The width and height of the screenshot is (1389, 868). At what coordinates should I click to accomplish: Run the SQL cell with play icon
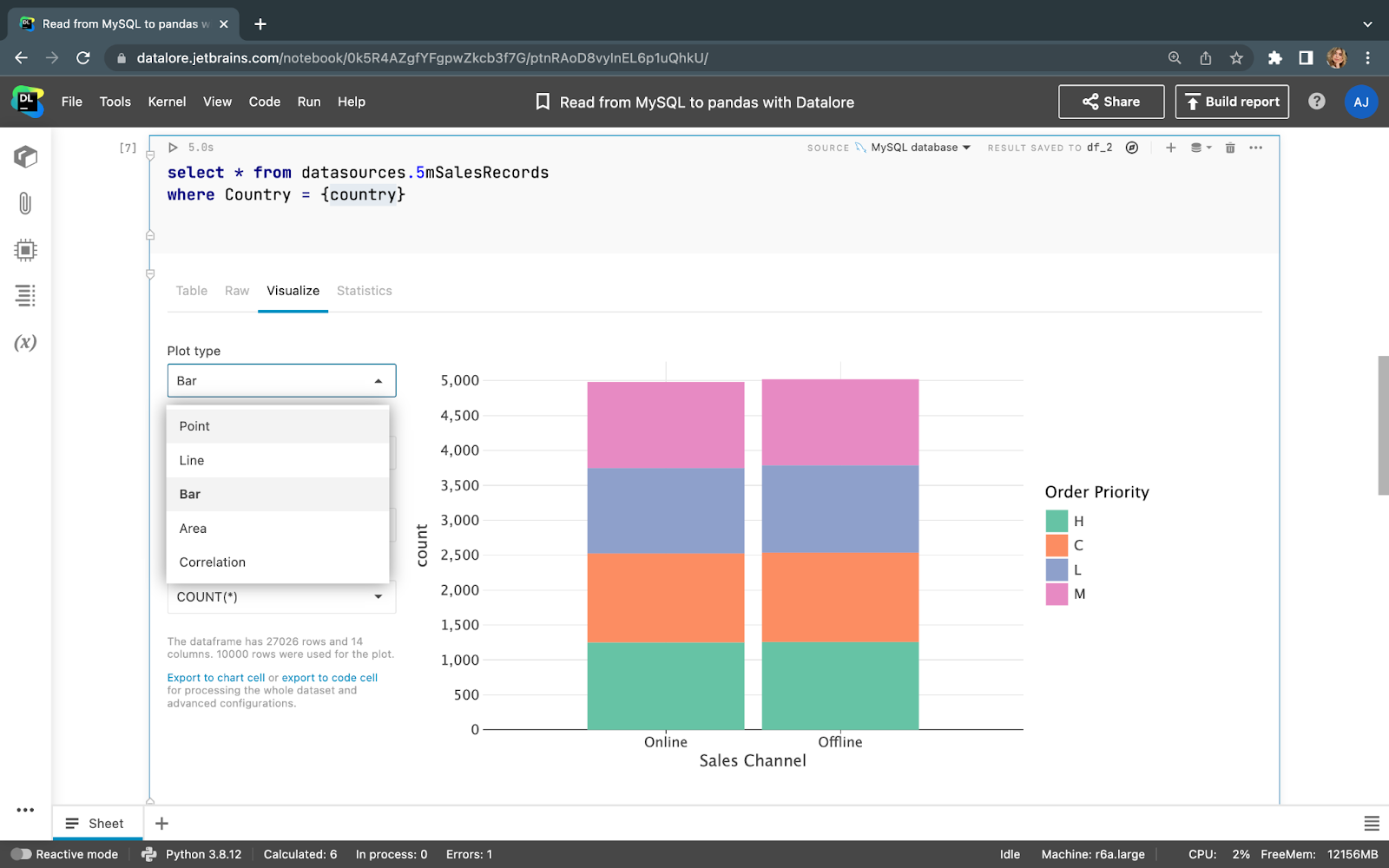tap(173, 148)
